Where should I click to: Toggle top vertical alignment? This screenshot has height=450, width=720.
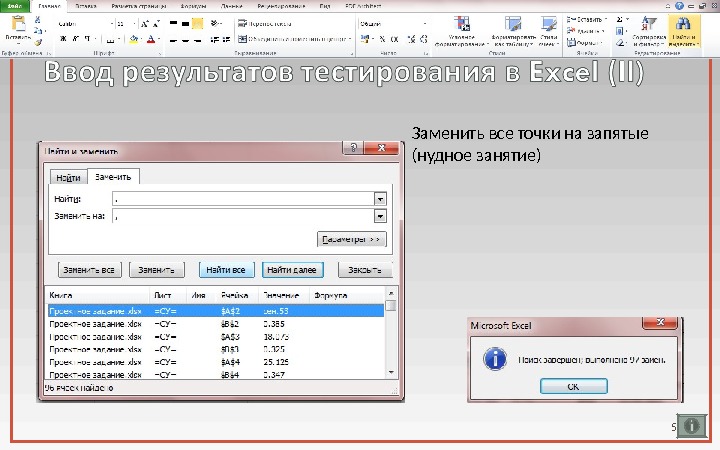(x=174, y=23)
